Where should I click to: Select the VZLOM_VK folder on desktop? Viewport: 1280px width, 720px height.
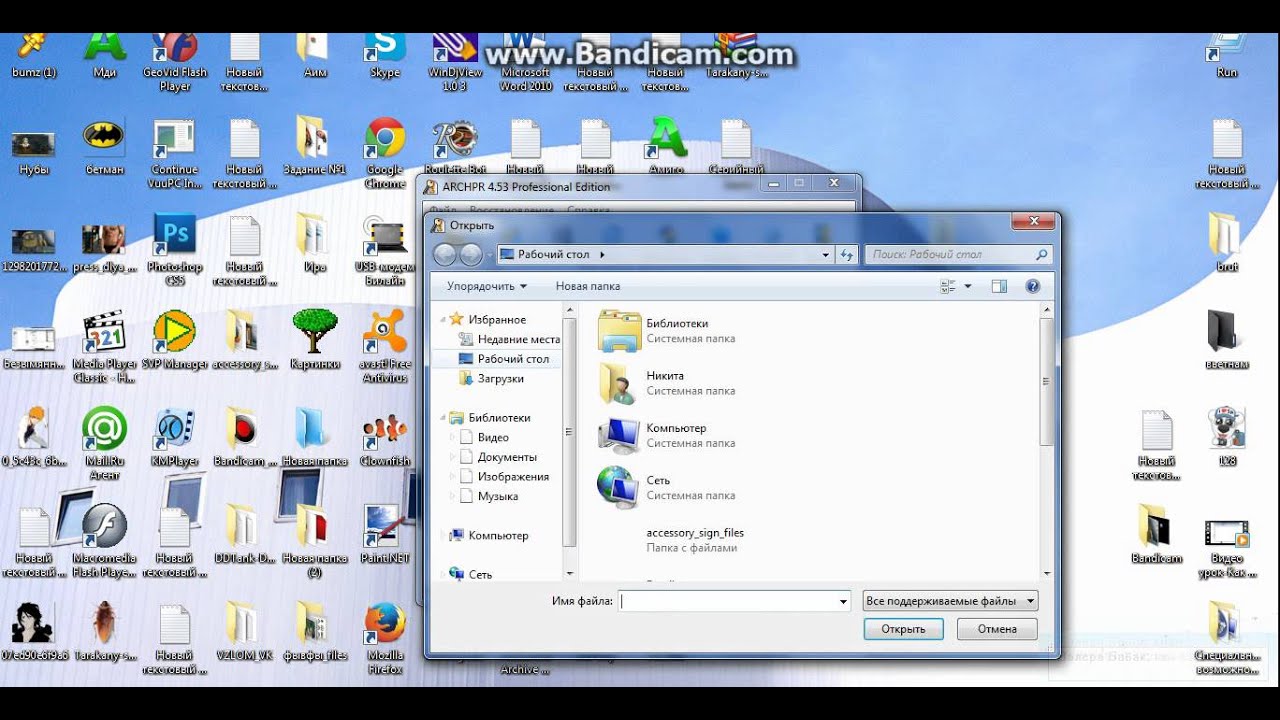[x=245, y=633]
